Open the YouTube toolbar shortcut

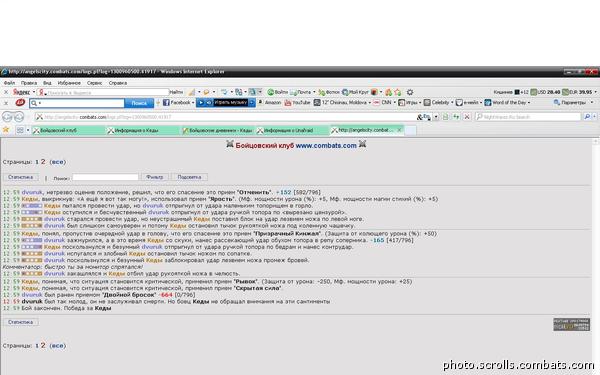pos(297,103)
